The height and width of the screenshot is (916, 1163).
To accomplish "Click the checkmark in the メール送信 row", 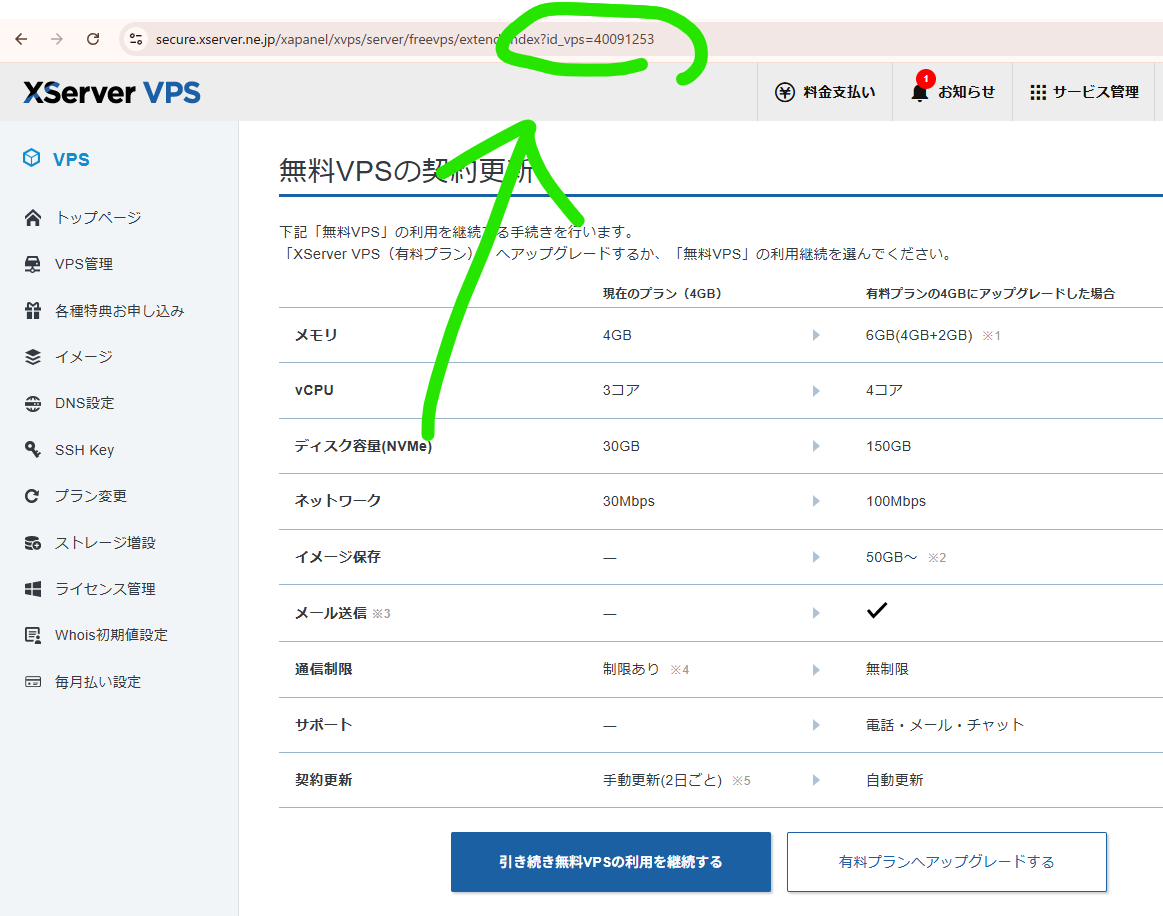I will (877, 610).
